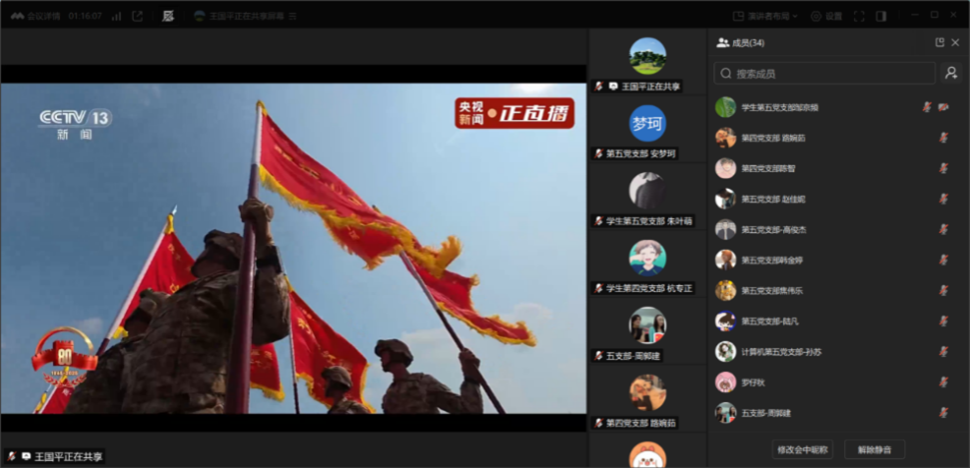Image resolution: width=970 pixels, height=468 pixels.
Task: Toggle the muted mic for 罗仔秋
Action: point(943,382)
